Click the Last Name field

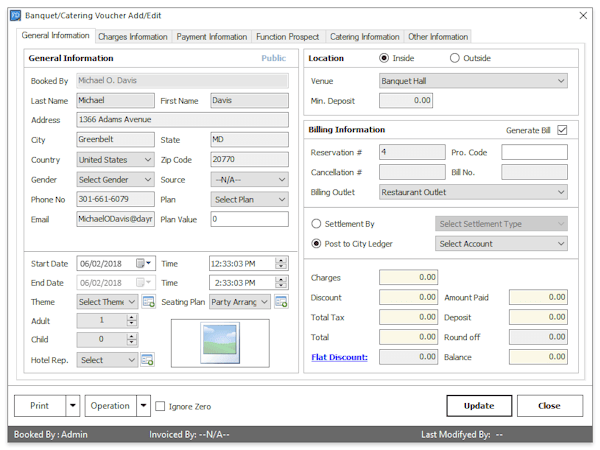tap(116, 100)
